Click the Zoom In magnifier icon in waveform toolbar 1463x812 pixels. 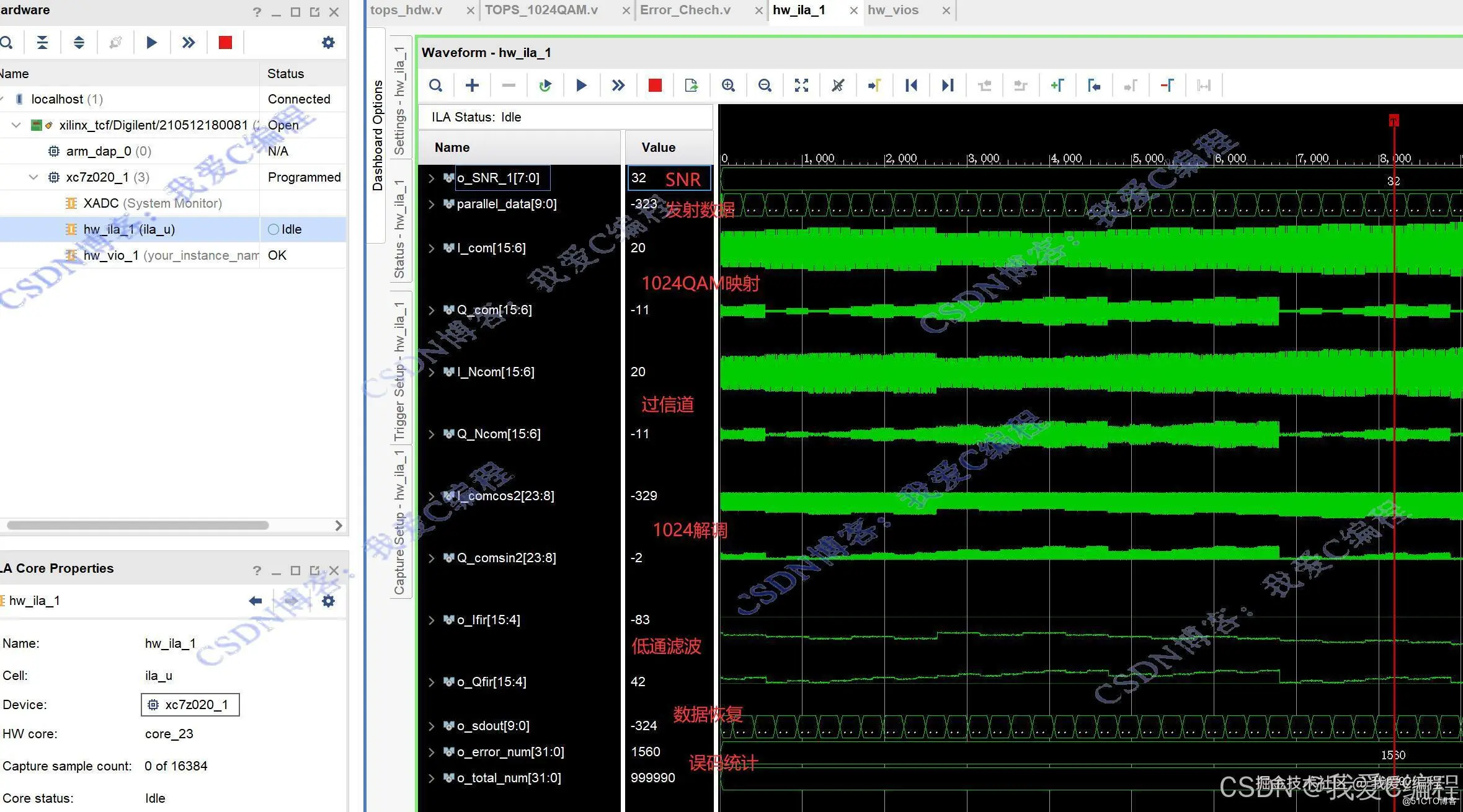coord(728,86)
